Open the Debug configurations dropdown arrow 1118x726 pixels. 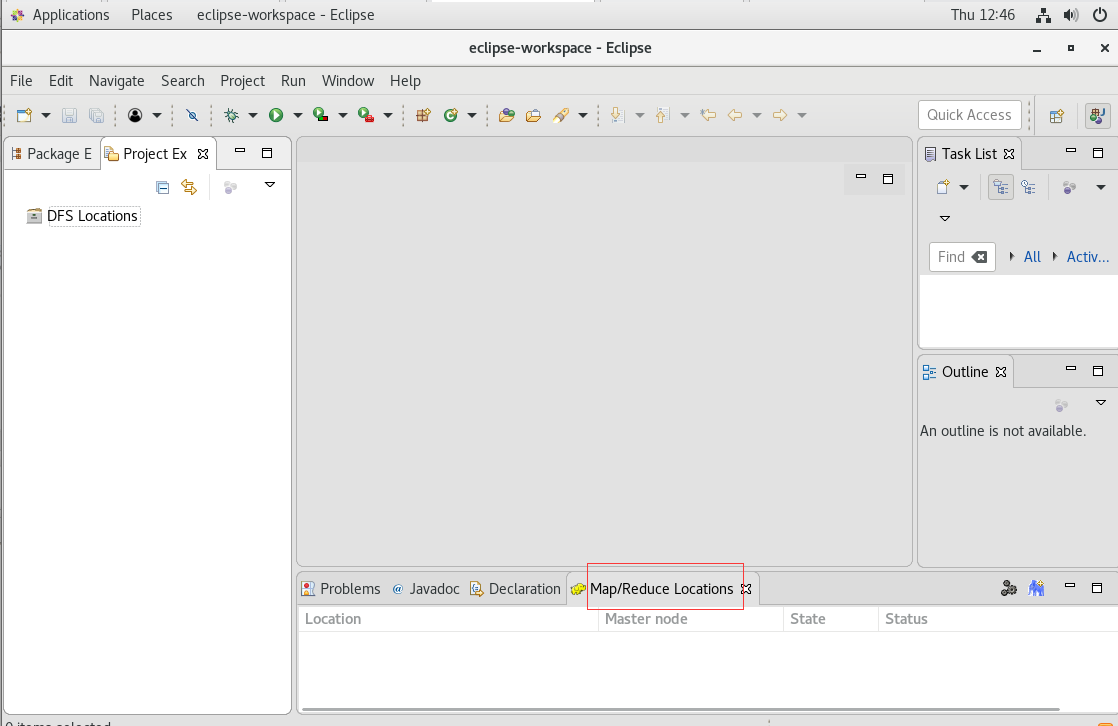pos(252,116)
